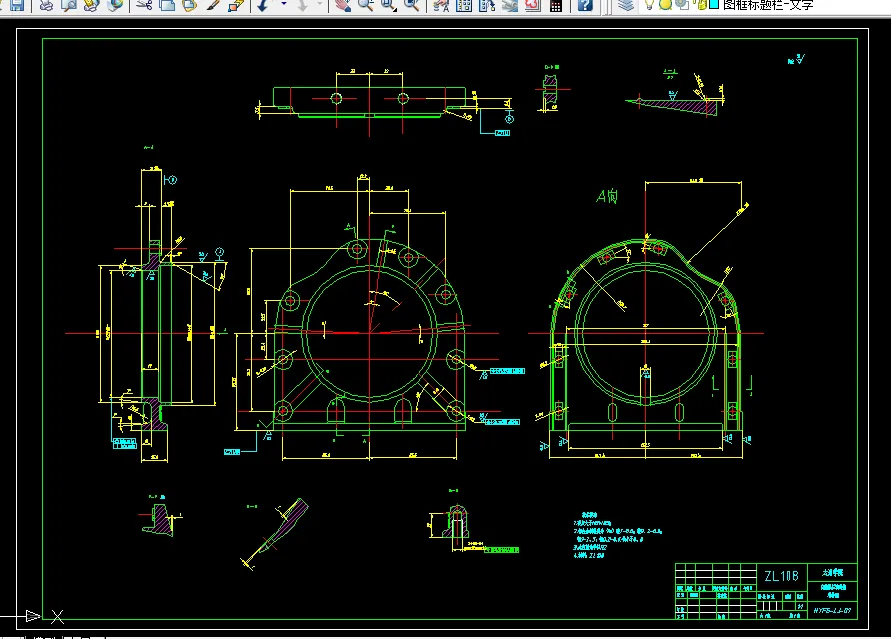Toggle the layer lock padlock icon
This screenshot has width=891, height=639.
[701, 5]
